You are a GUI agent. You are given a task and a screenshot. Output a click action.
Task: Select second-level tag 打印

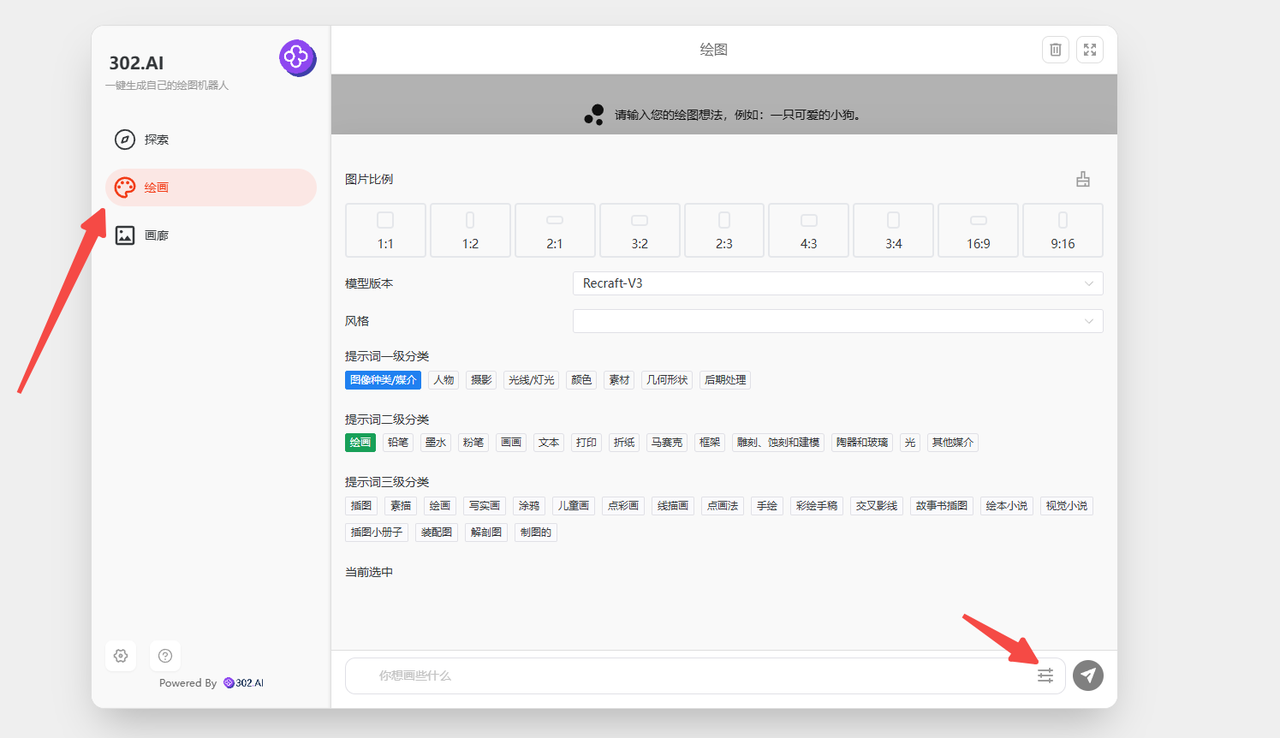coord(587,442)
